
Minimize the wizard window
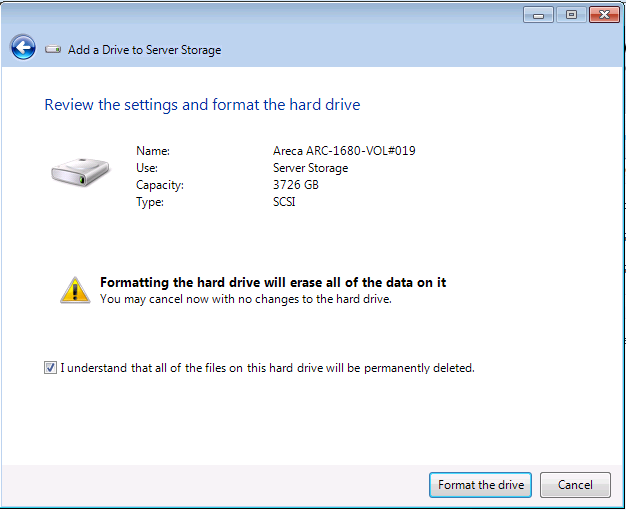click(540, 15)
